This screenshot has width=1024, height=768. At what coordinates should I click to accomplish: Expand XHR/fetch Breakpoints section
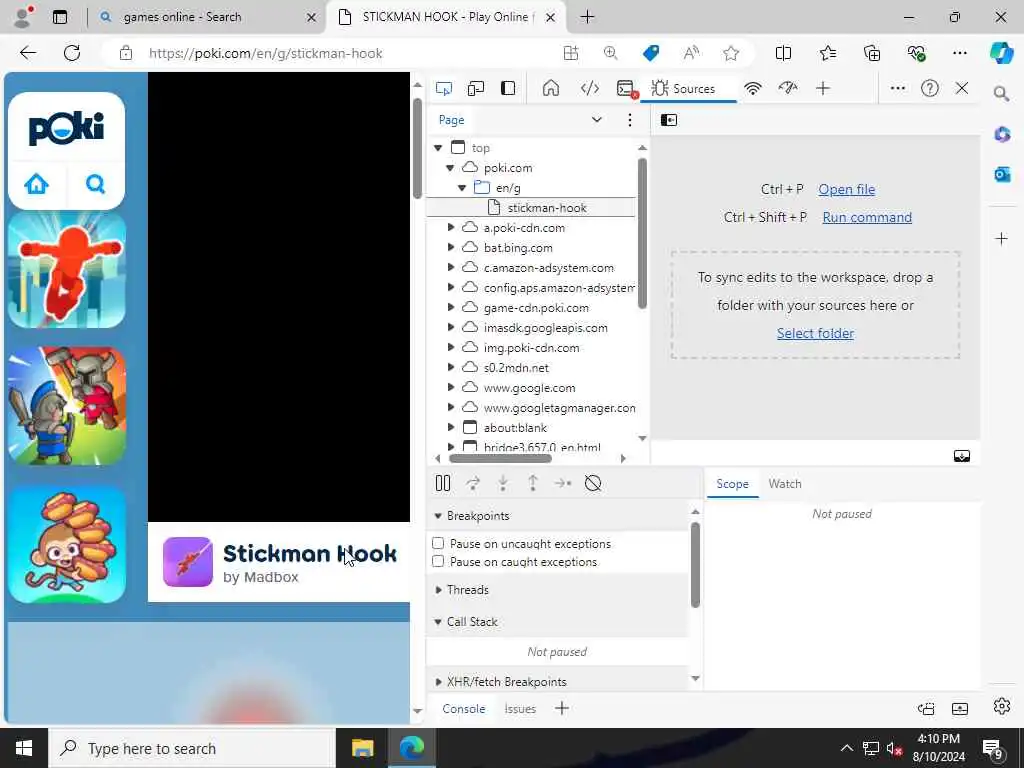pos(438,682)
